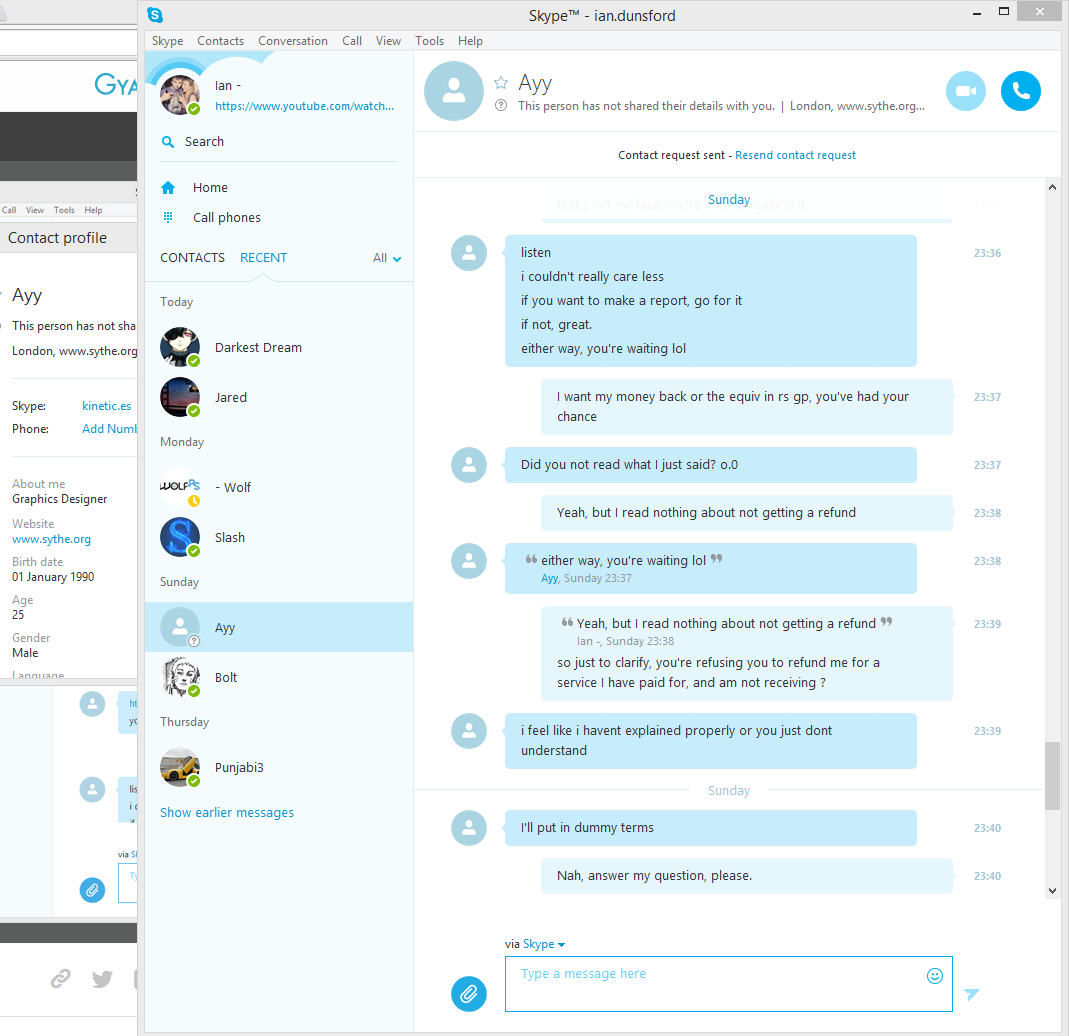Select Ayy in the recent list
Image resolution: width=1069 pixels, height=1036 pixels.
click(279, 627)
